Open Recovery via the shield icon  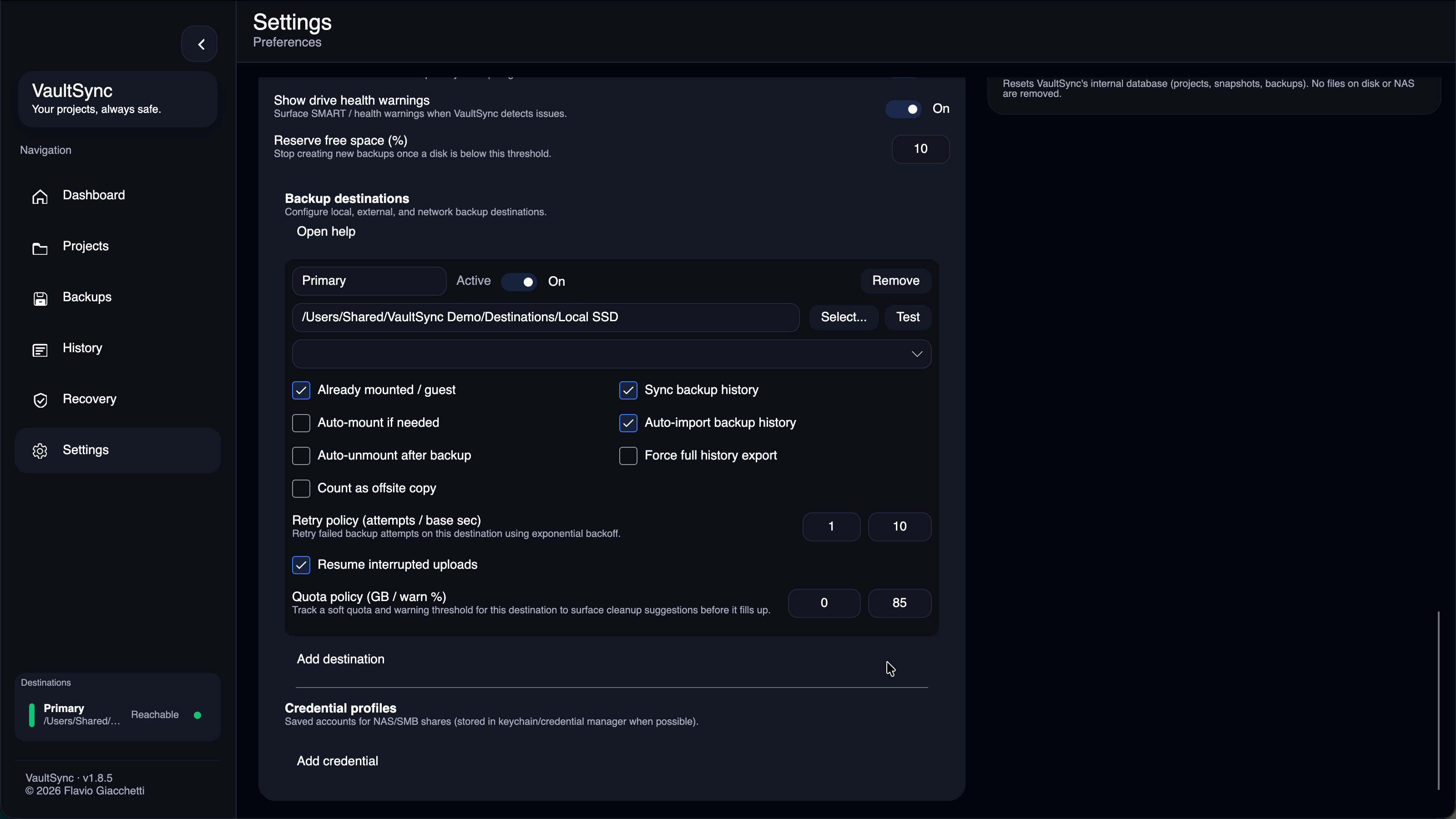[40, 400]
